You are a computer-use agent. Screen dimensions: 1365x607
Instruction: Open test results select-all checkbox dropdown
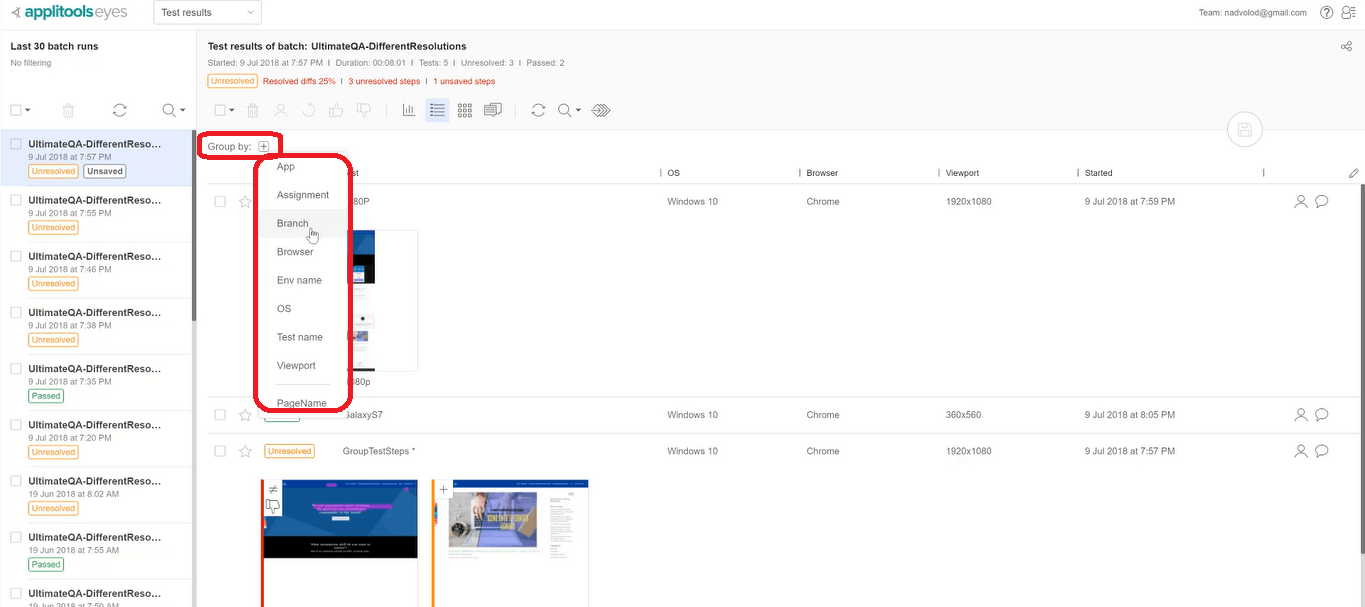(232, 111)
